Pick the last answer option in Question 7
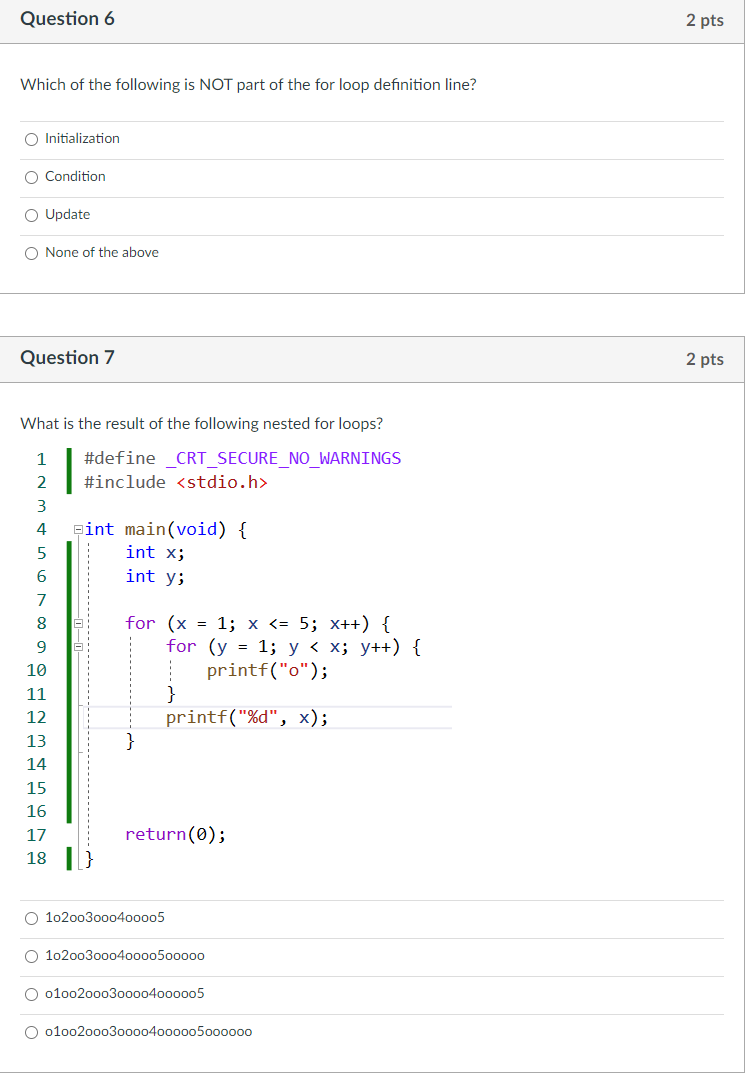The width and height of the screenshot is (747, 1075). 31,1031
